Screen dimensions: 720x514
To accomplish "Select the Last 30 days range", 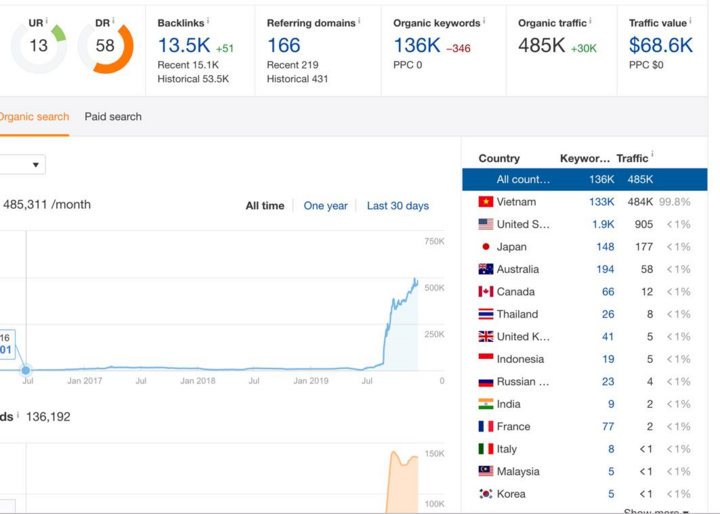I will click(398, 206).
